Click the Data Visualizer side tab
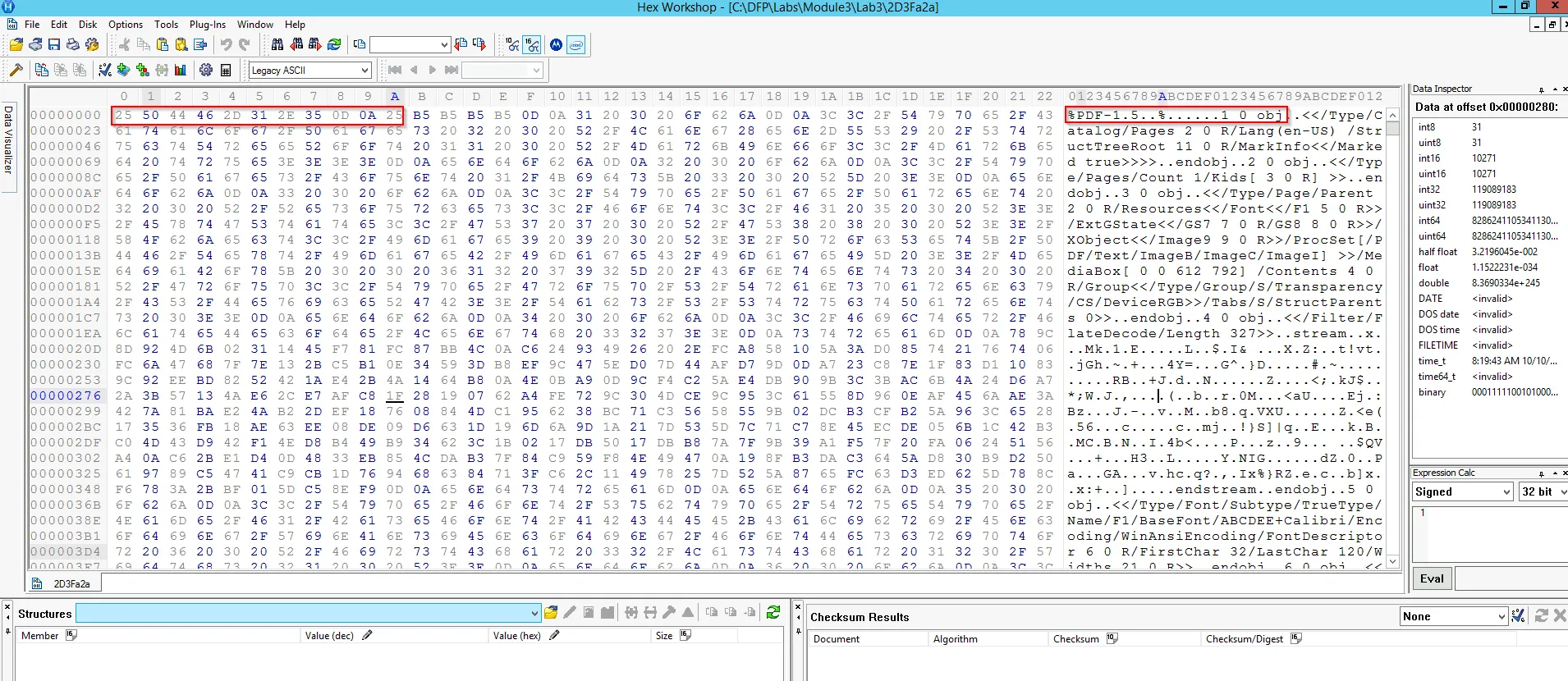The image size is (1568, 681). 8,139
